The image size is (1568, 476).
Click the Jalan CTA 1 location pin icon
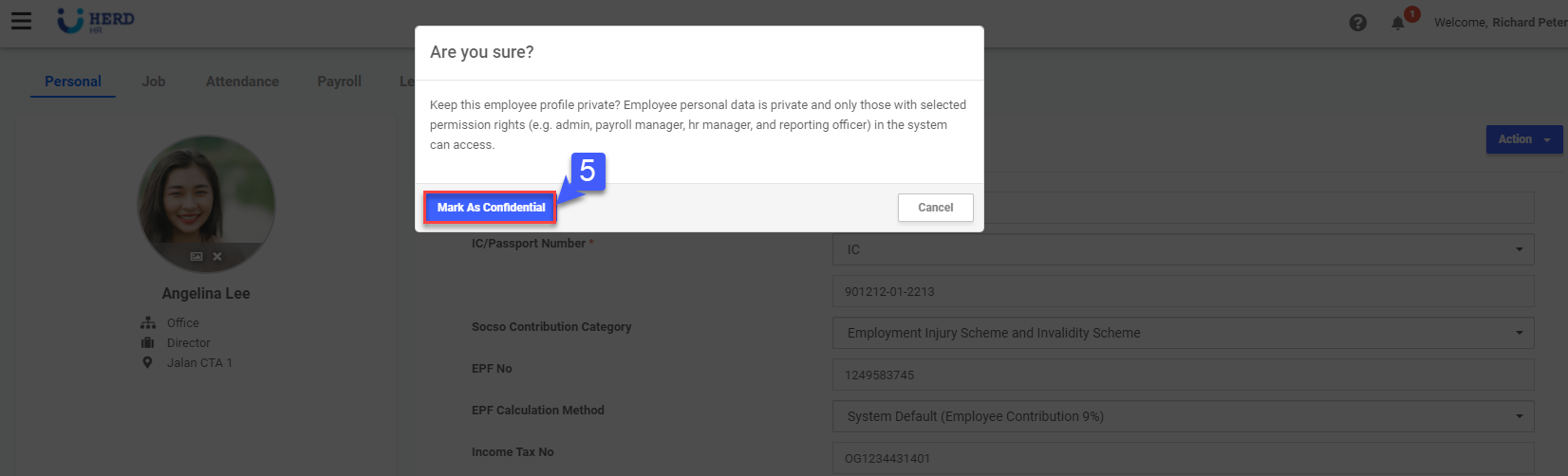147,362
